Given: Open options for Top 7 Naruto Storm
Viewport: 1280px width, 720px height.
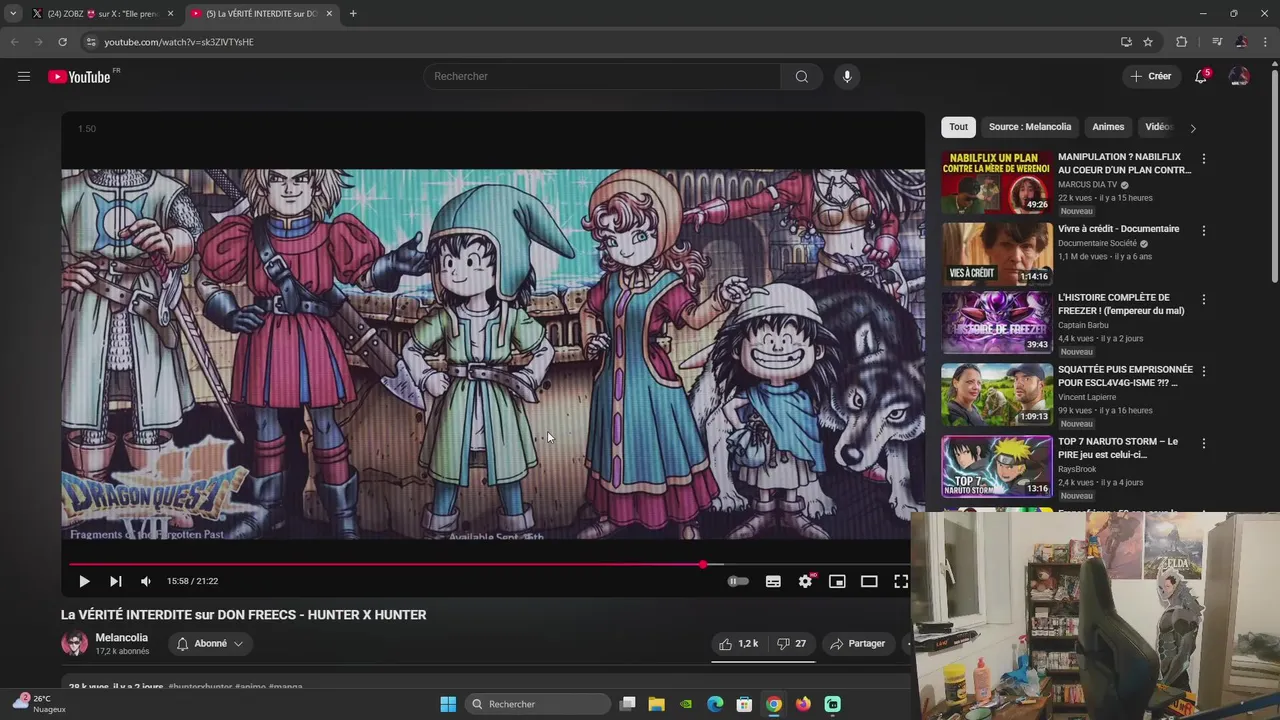Looking at the screenshot, I should tap(1204, 444).
